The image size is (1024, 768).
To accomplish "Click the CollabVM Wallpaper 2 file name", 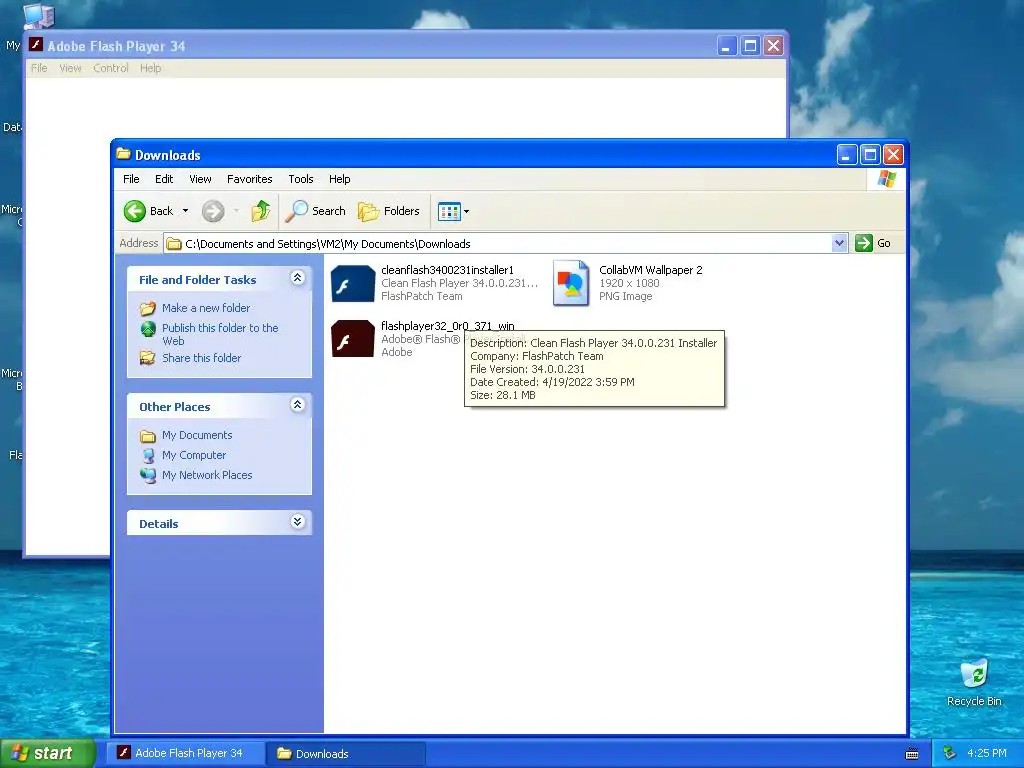I will [x=650, y=270].
